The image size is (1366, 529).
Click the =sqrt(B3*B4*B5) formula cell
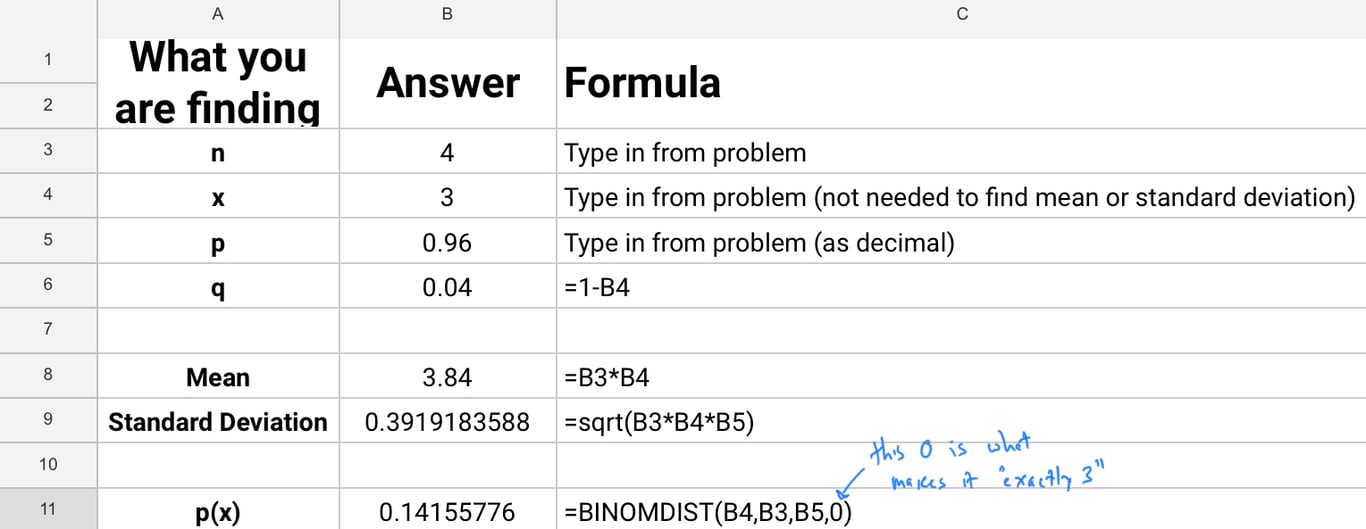pos(659,422)
